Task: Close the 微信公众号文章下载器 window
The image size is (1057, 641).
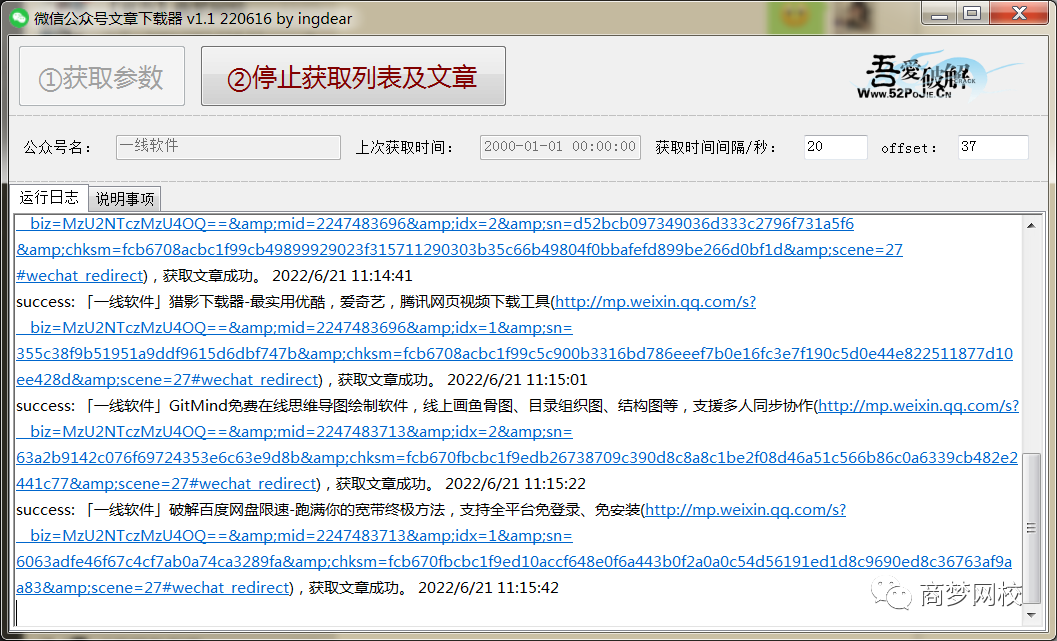Action: pyautogui.click(x=1019, y=14)
